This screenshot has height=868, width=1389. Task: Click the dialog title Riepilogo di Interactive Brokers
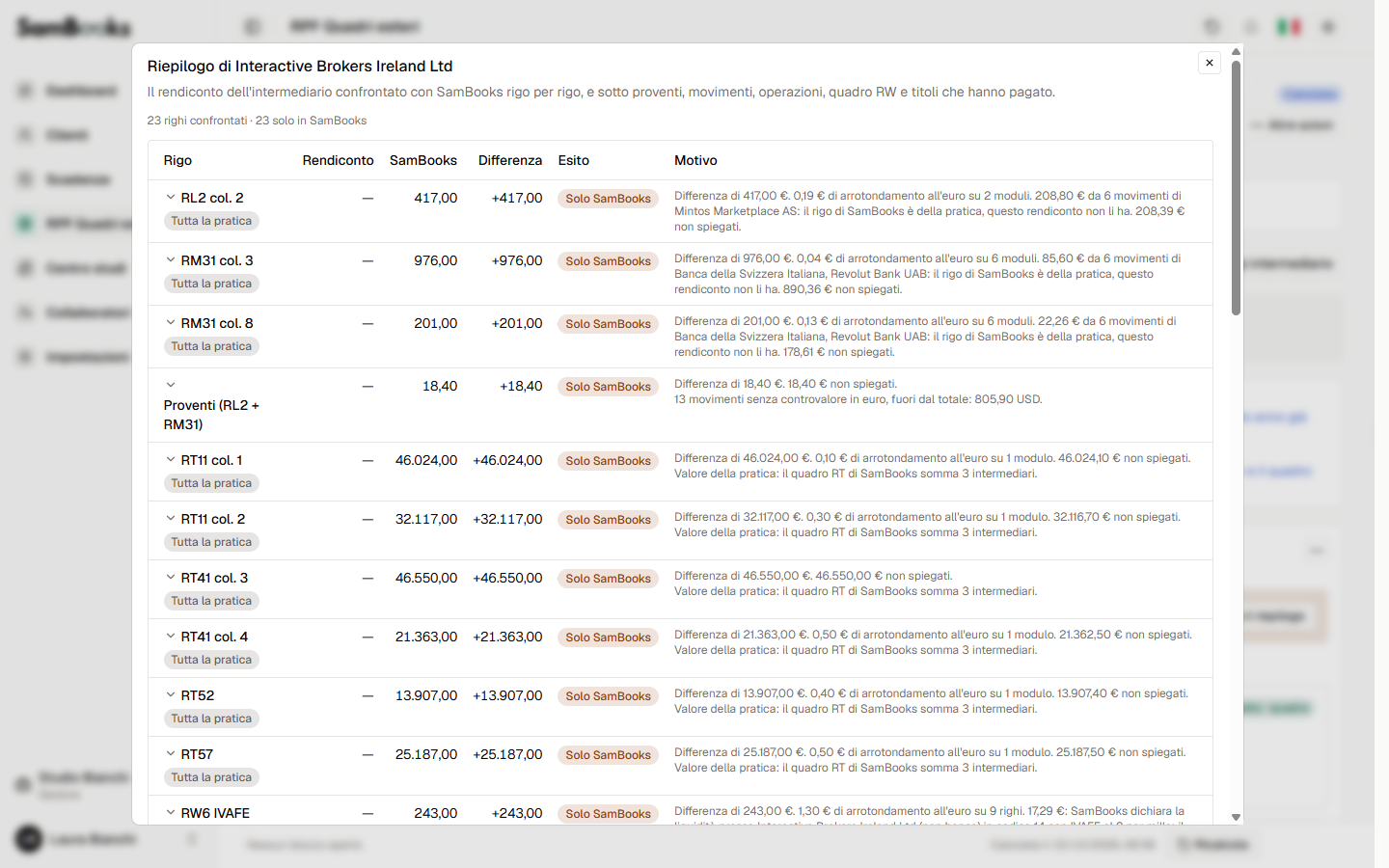tap(300, 66)
